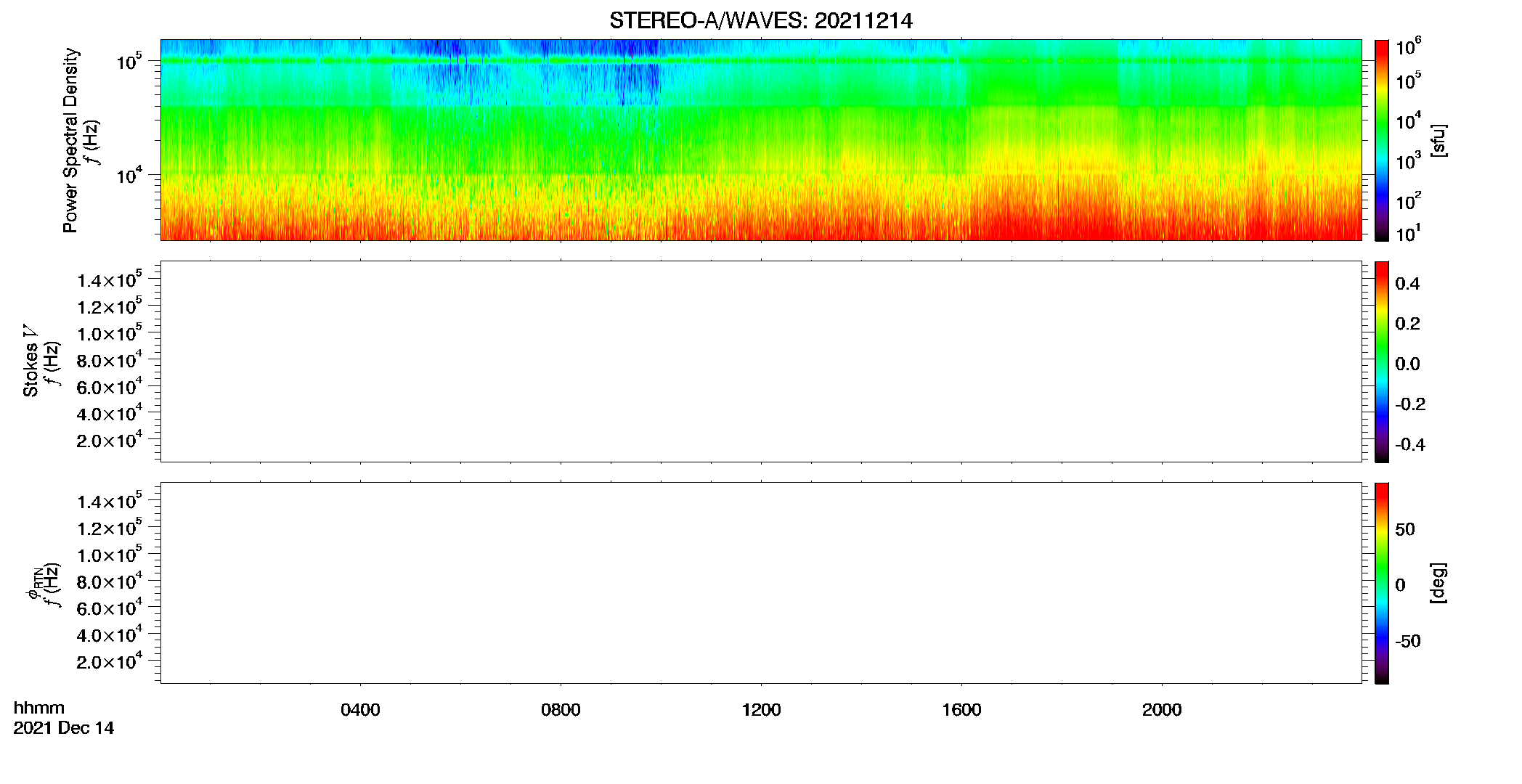The width and height of the screenshot is (1522, 784).
Task: Click the 1200 time axis label
Action: click(761, 710)
